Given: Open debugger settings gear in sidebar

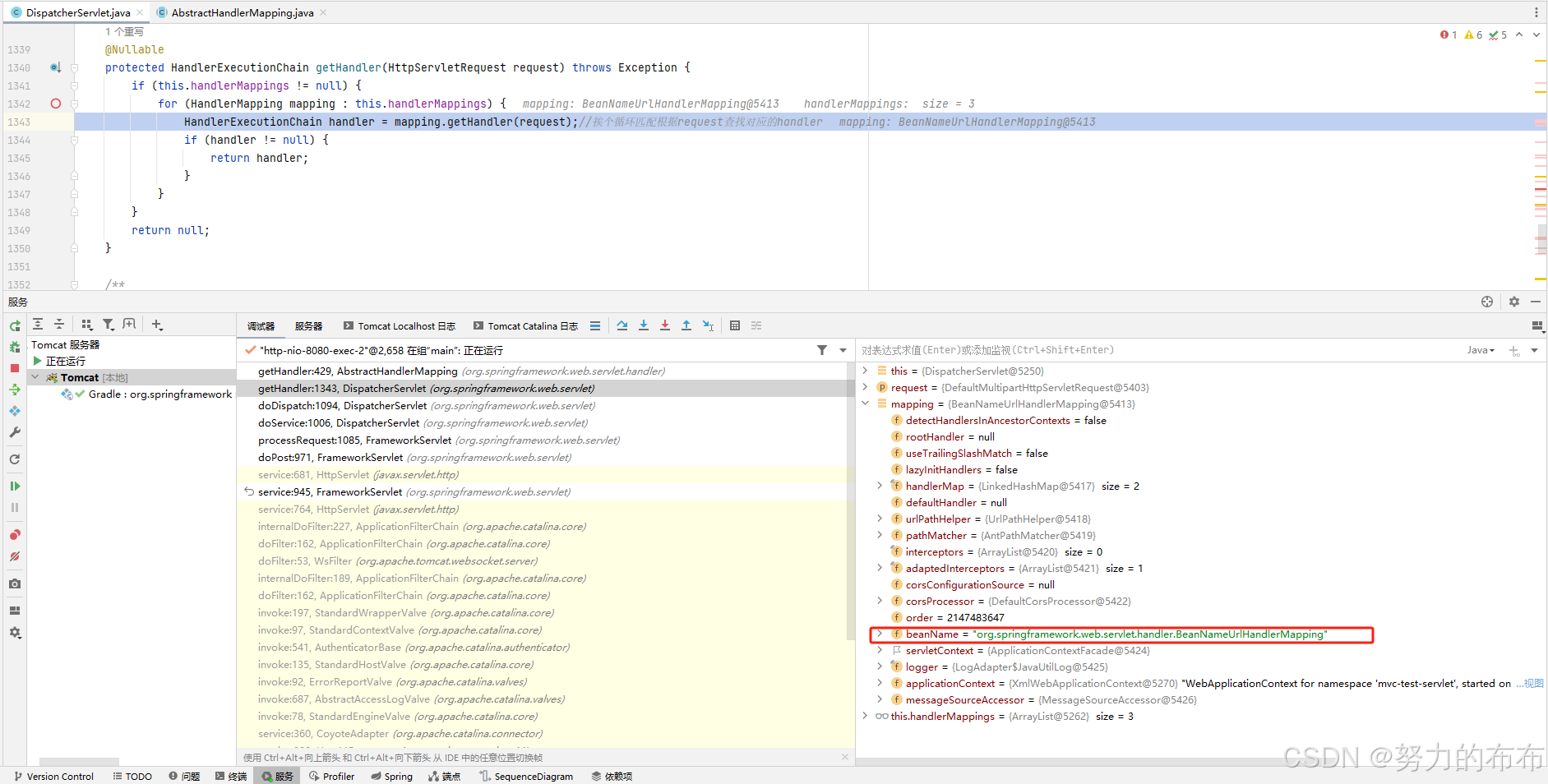Looking at the screenshot, I should click(x=15, y=633).
